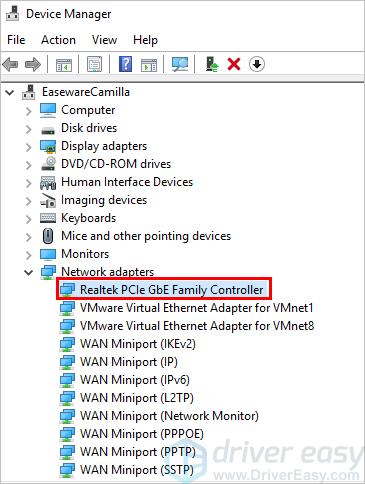Expand the Display adapters category
Screen dimensions: 365x484
pos(29,147)
